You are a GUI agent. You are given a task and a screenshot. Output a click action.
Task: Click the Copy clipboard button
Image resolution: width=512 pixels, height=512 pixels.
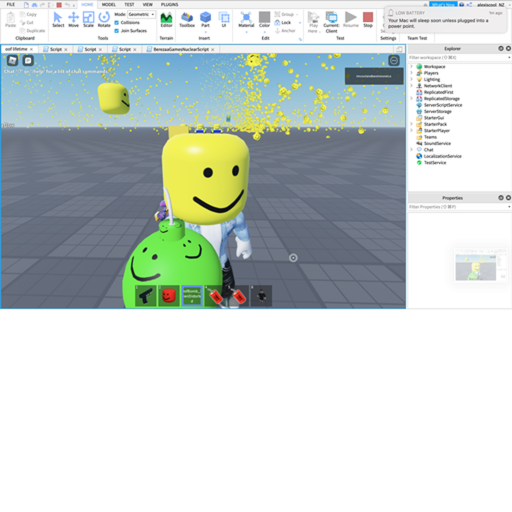click(28, 14)
